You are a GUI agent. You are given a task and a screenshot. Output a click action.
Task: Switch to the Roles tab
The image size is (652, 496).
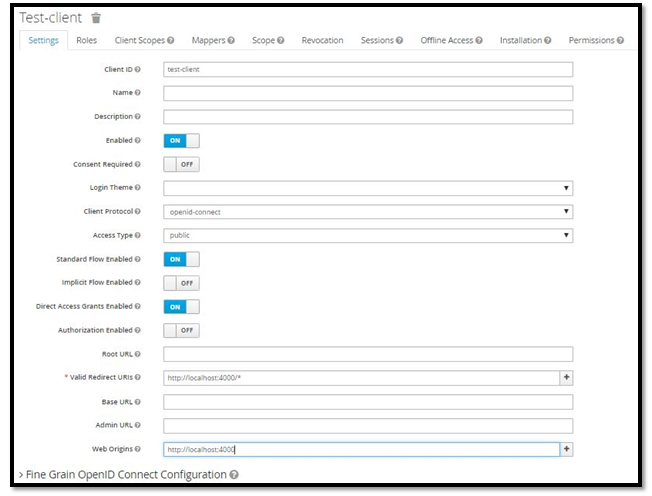pyautogui.click(x=87, y=40)
